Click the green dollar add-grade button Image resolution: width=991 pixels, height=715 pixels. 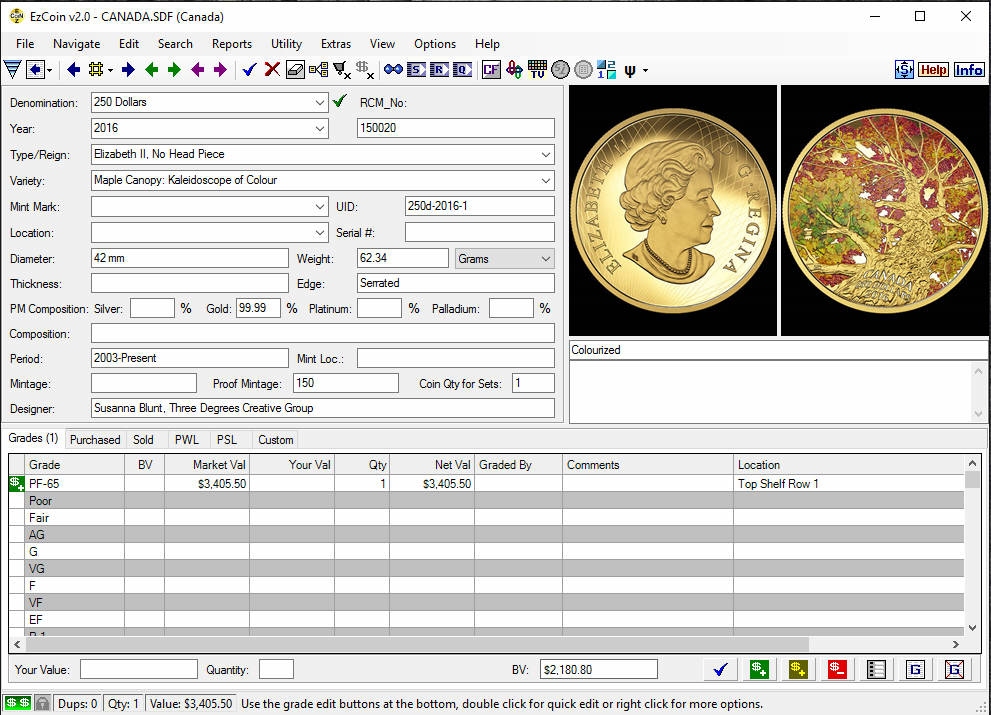tap(758, 669)
